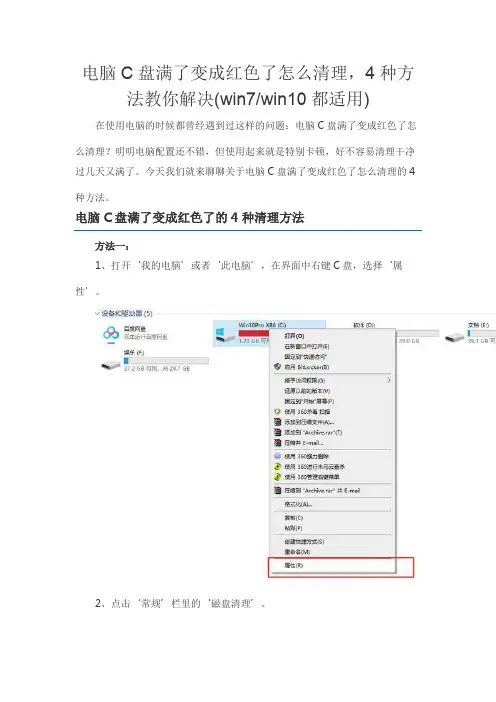Choose 'Copy (C)' menu entry
The height and width of the screenshot is (702, 496).
[x=332, y=518]
